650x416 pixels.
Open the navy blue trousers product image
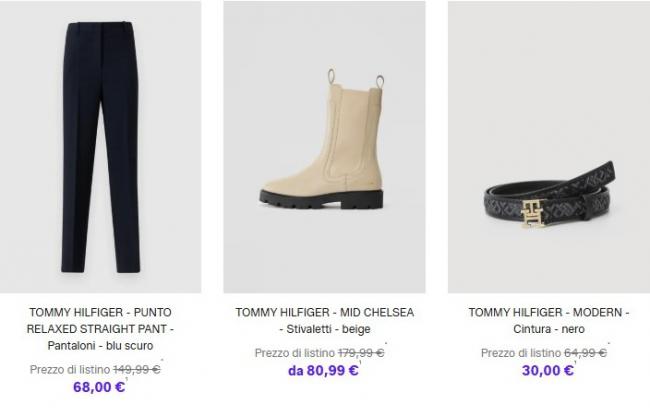click(x=99, y=145)
